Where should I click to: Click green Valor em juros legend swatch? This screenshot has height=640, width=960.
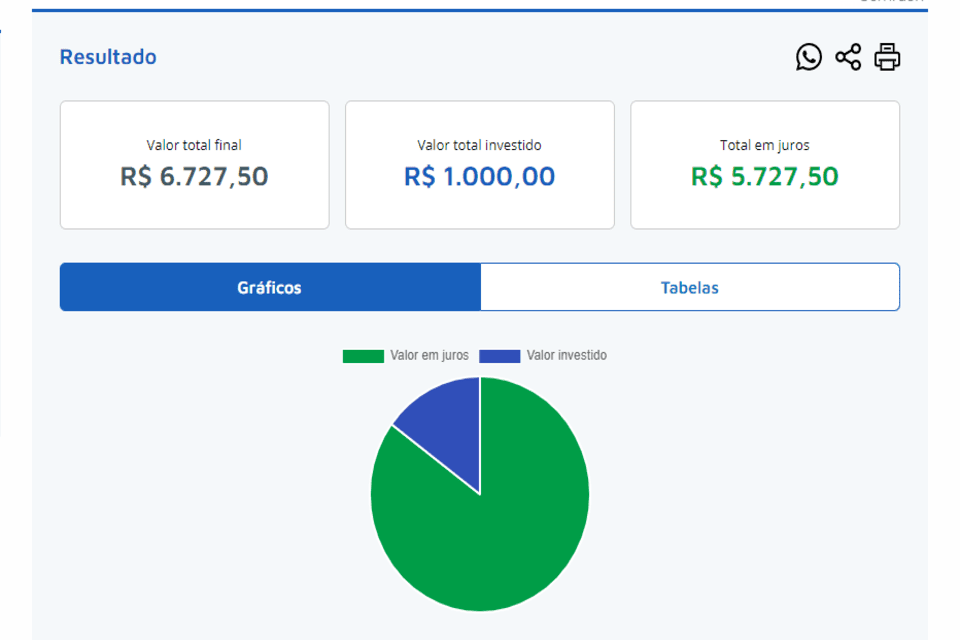tap(363, 356)
